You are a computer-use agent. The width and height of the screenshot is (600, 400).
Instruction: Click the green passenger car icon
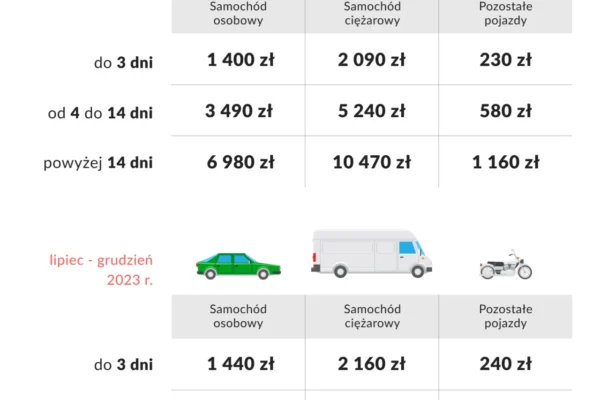[x=238, y=266]
